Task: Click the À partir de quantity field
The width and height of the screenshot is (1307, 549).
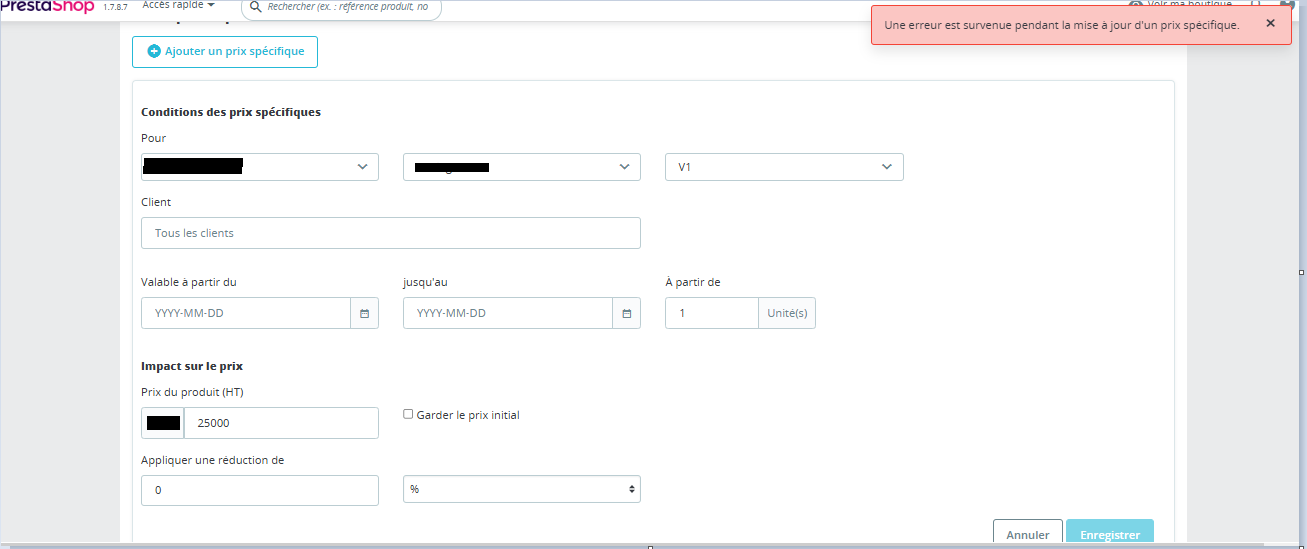Action: click(712, 313)
